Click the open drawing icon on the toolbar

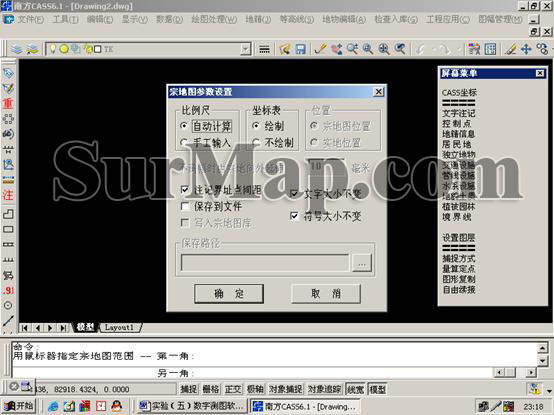[285, 49]
